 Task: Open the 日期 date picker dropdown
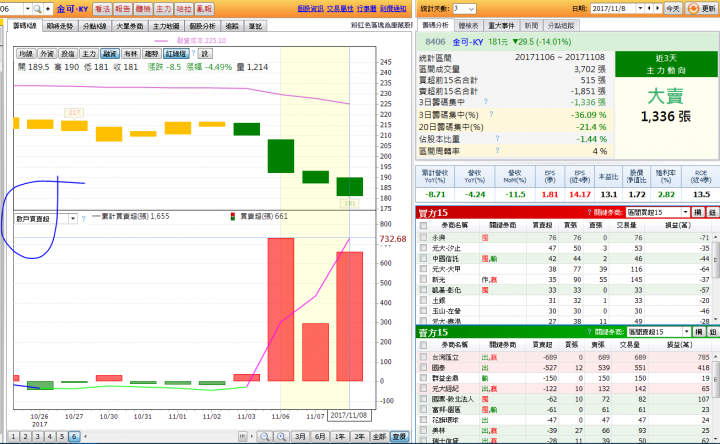click(x=640, y=8)
